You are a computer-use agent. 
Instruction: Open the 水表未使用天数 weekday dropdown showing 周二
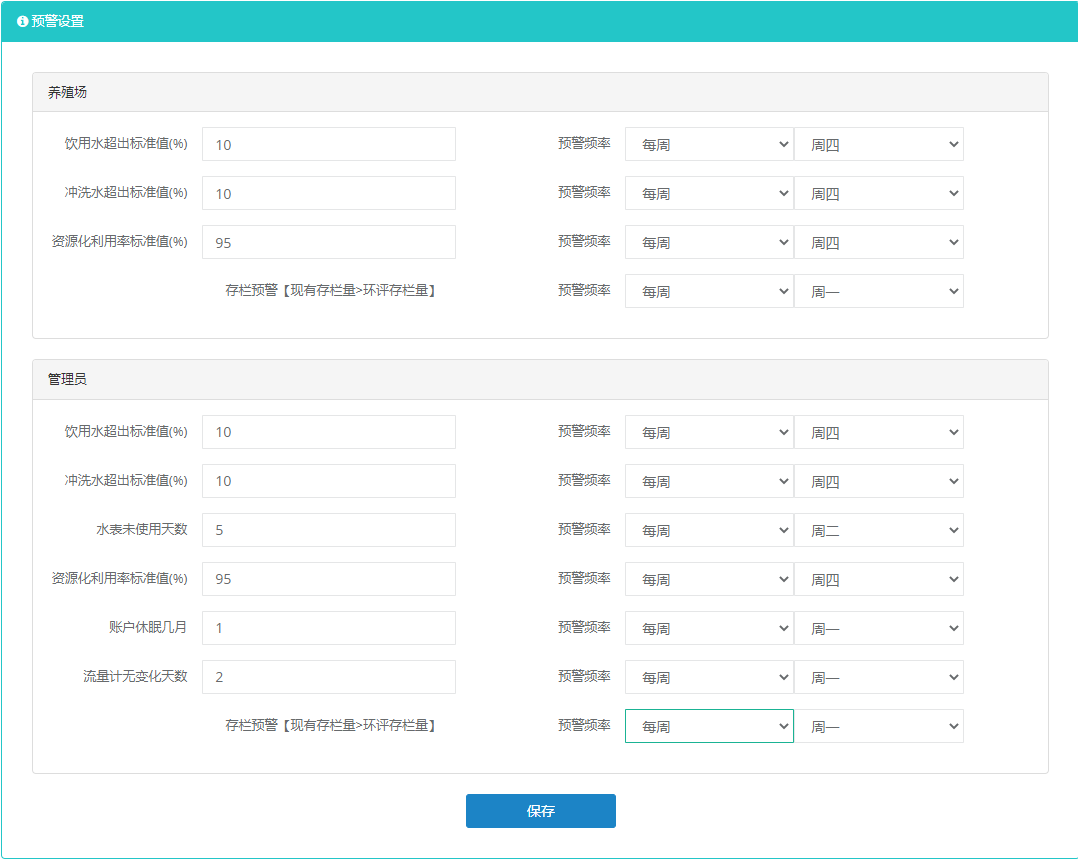(x=879, y=530)
